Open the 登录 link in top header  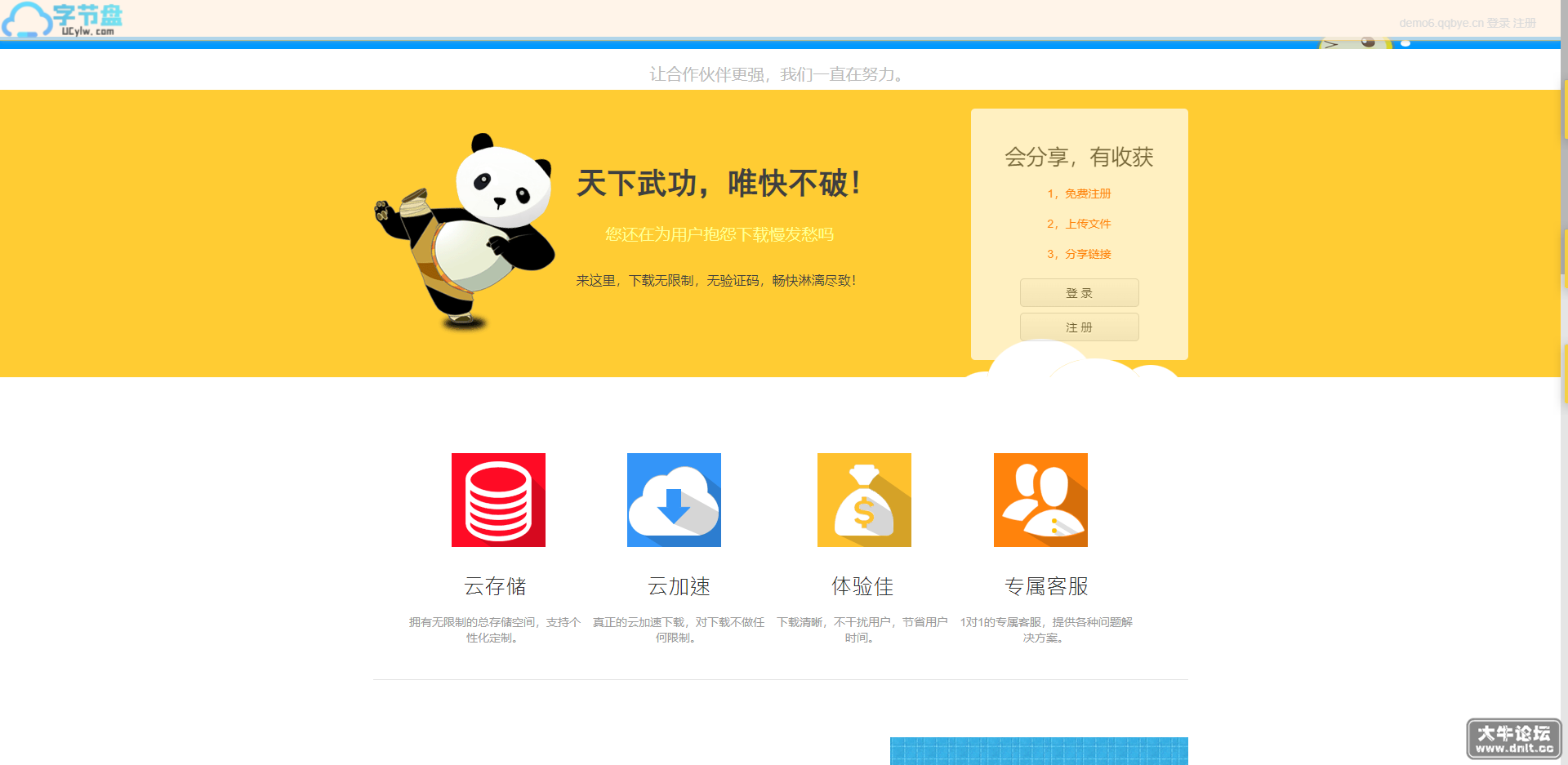(1498, 23)
